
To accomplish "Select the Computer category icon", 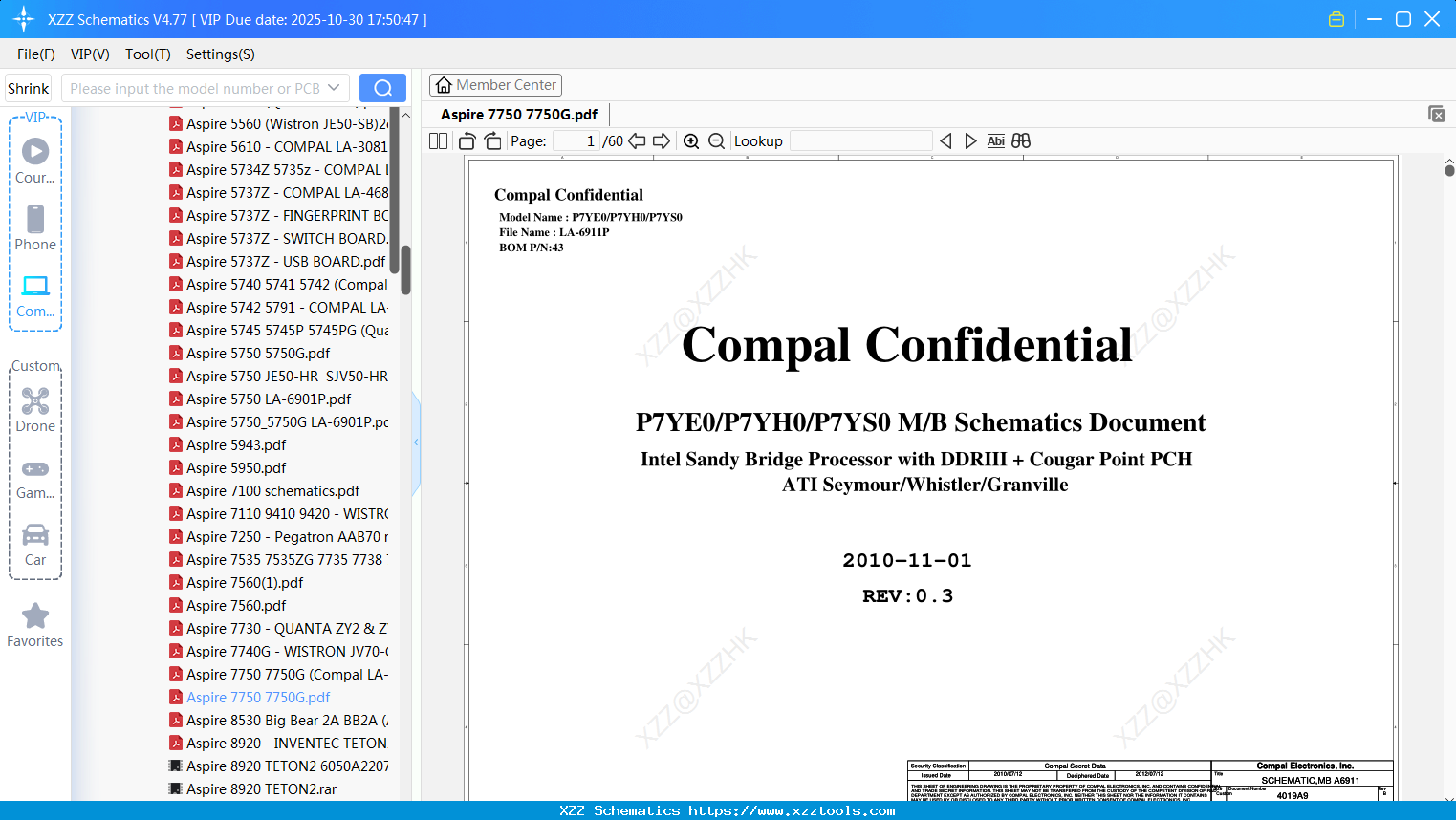I will (35, 295).
